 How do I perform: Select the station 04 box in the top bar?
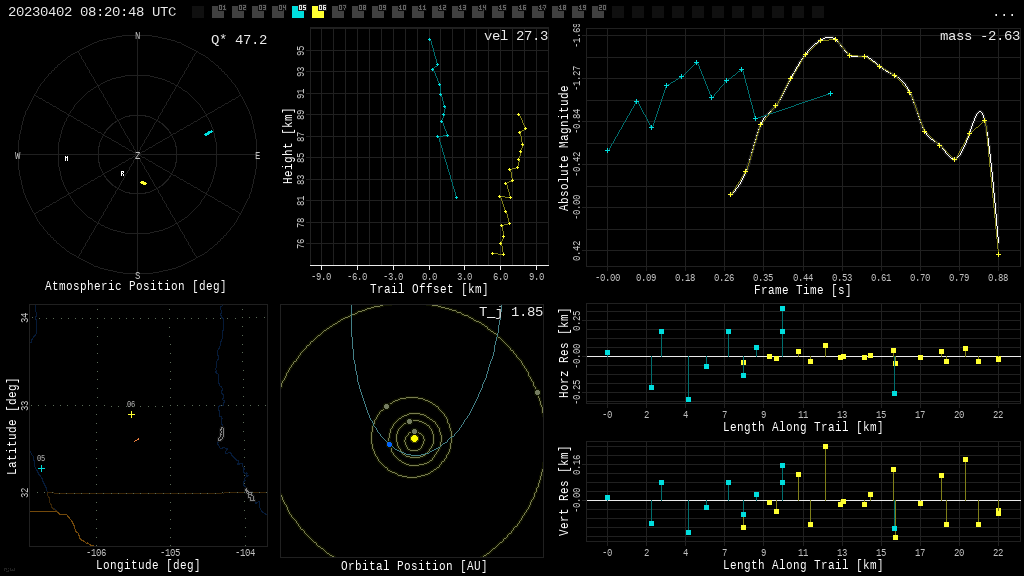278,12
